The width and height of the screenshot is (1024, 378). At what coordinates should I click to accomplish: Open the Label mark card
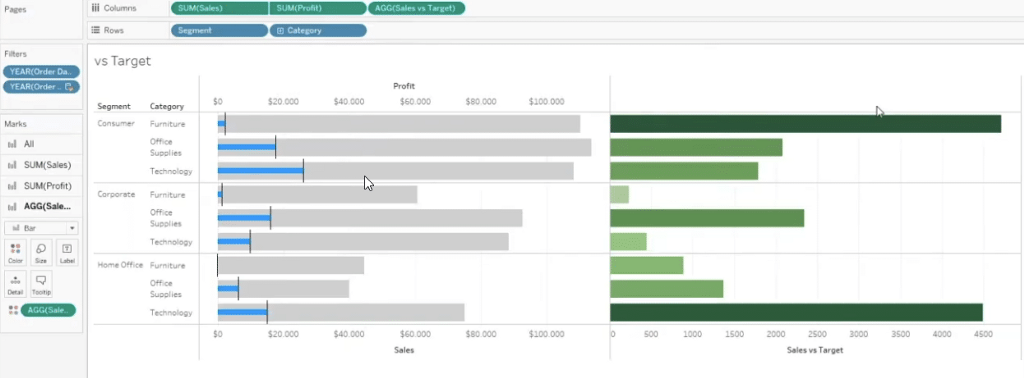click(x=67, y=253)
